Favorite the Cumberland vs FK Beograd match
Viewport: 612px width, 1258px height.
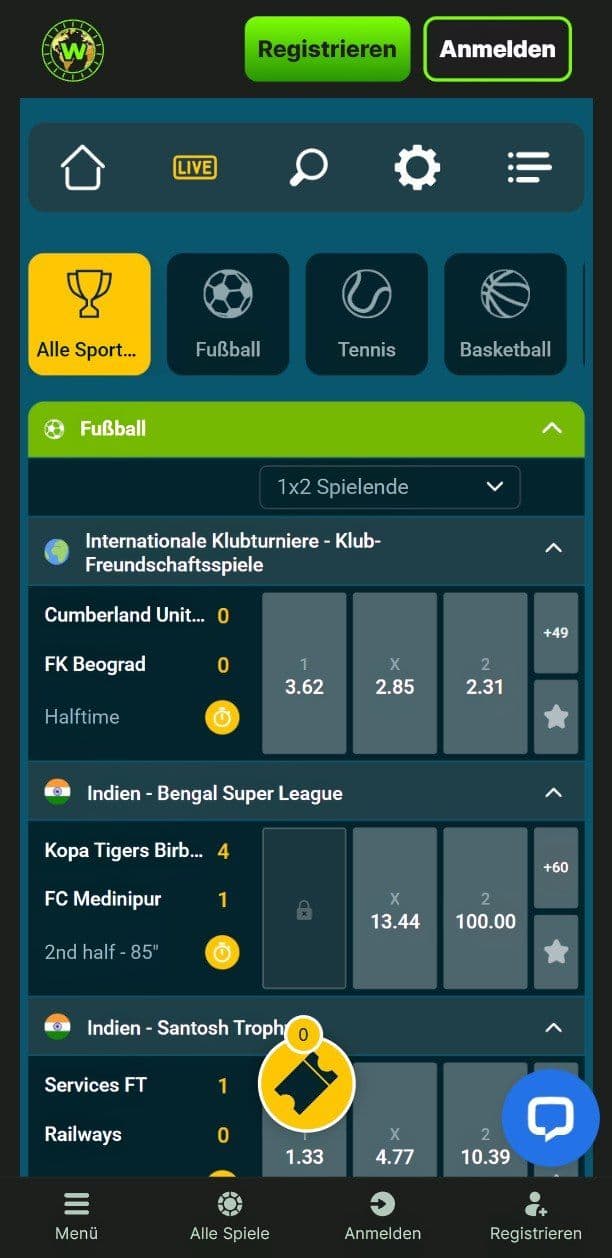click(556, 717)
